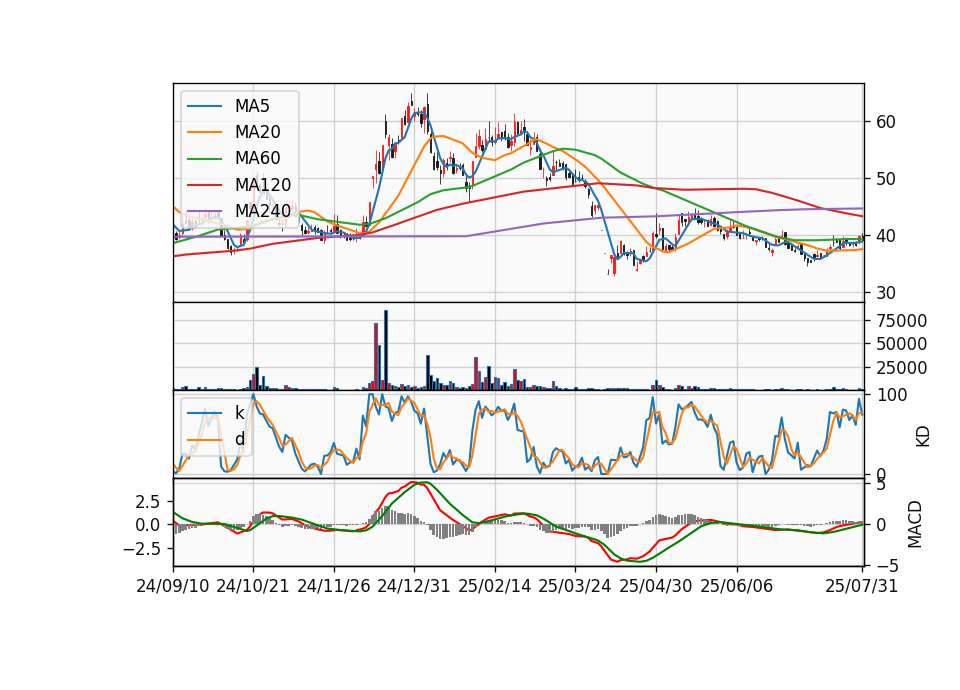Click the orange MA20 legend line
Screen dimensions: 960x690
coord(204,132)
